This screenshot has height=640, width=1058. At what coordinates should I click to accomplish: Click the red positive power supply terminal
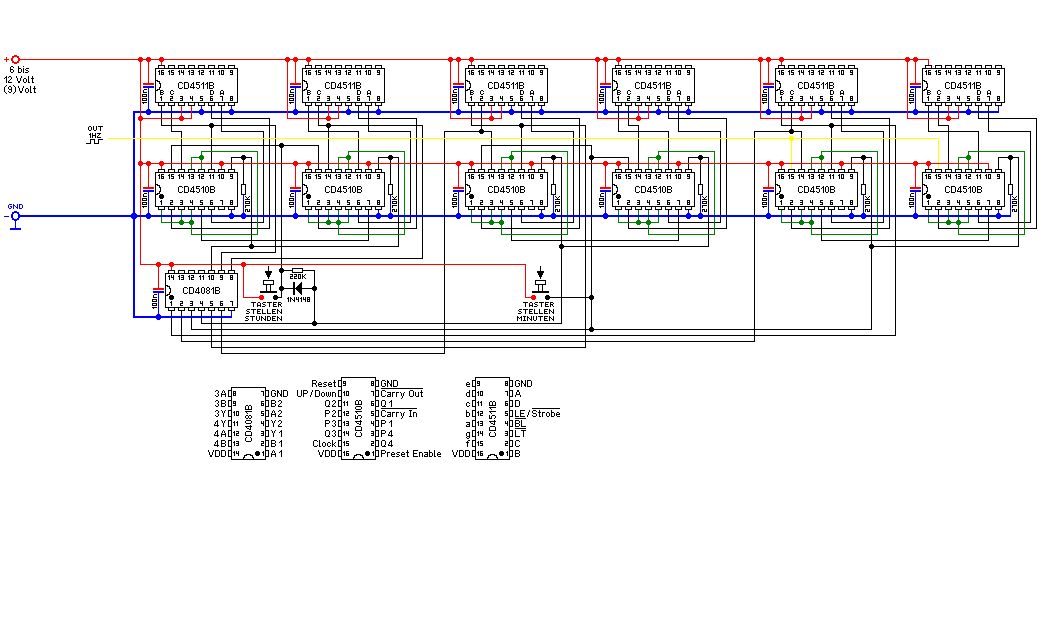click(15, 59)
